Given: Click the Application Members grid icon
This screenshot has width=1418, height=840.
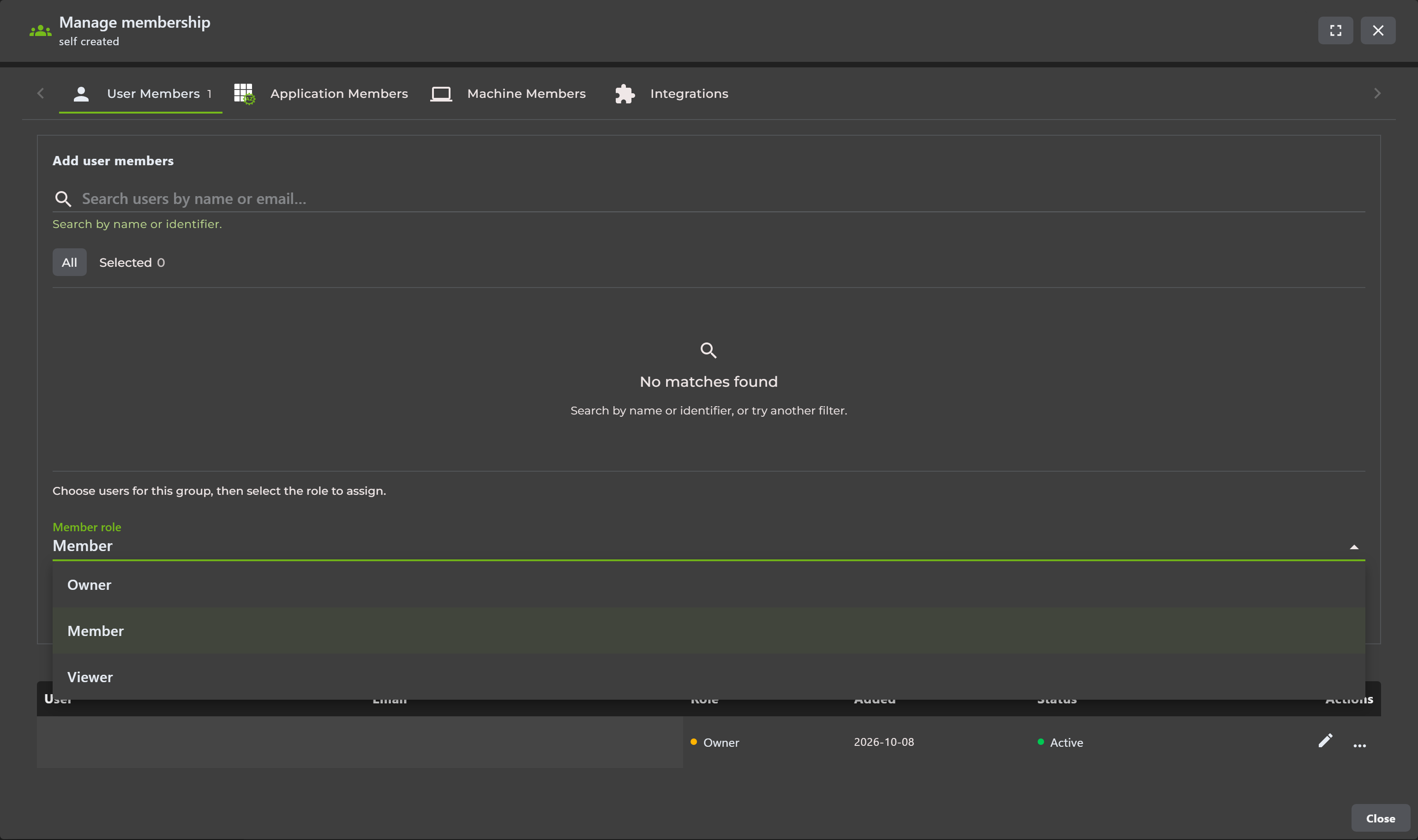Looking at the screenshot, I should [245, 94].
